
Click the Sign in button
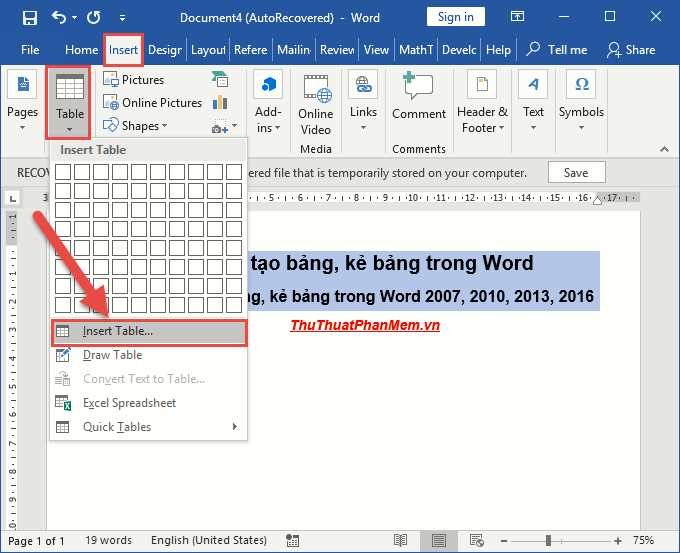tap(455, 17)
